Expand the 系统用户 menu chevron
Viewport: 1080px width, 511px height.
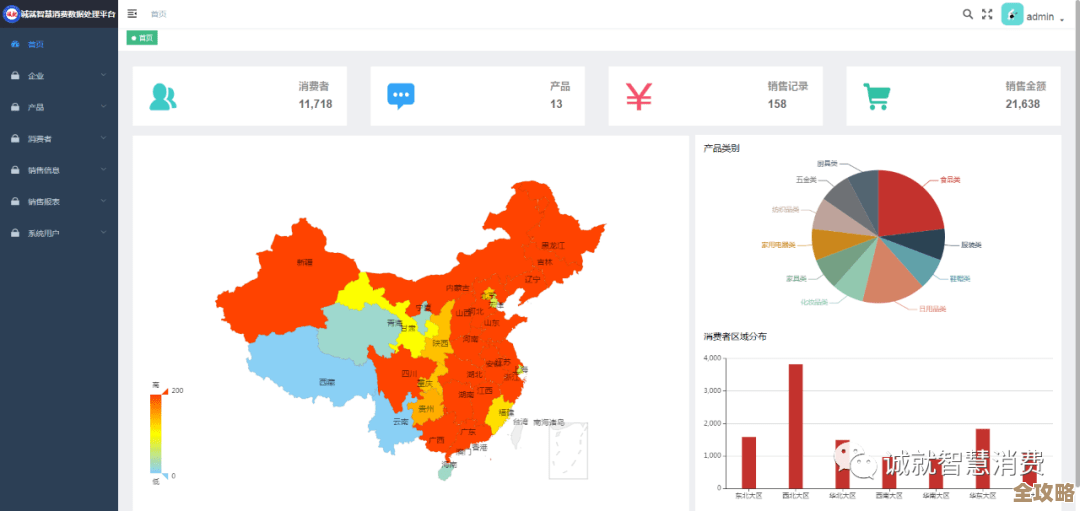tap(103, 233)
